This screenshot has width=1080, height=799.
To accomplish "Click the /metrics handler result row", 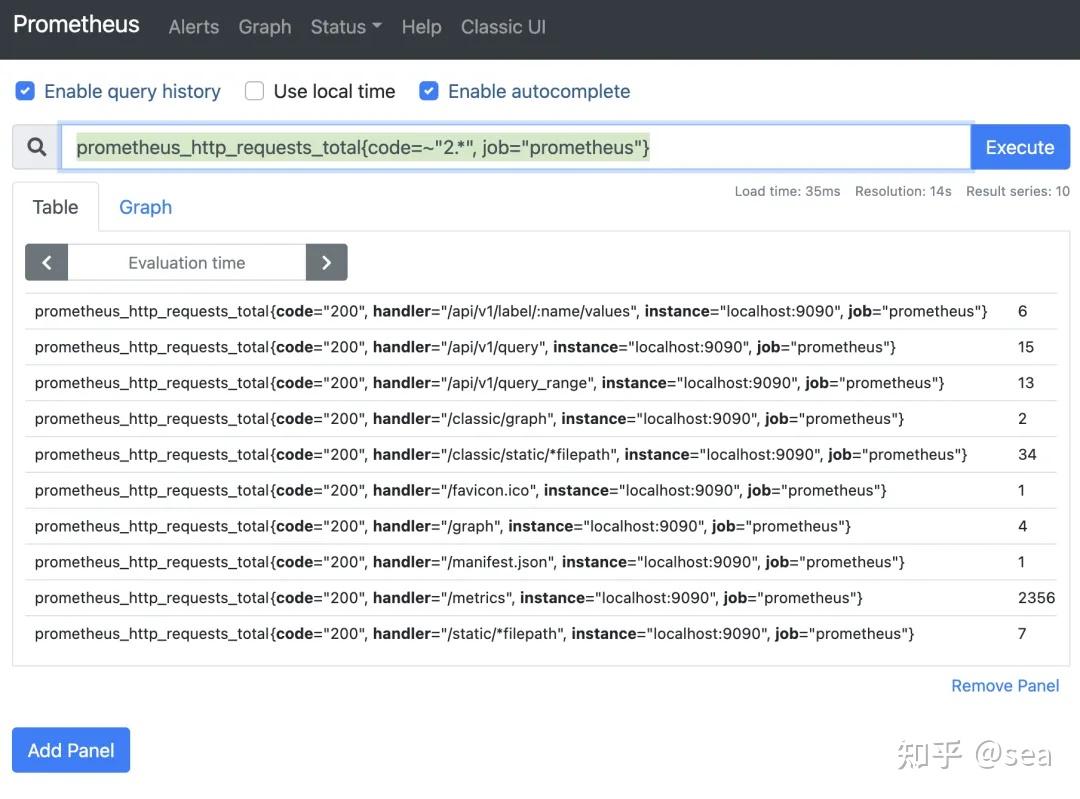I will [x=448, y=598].
